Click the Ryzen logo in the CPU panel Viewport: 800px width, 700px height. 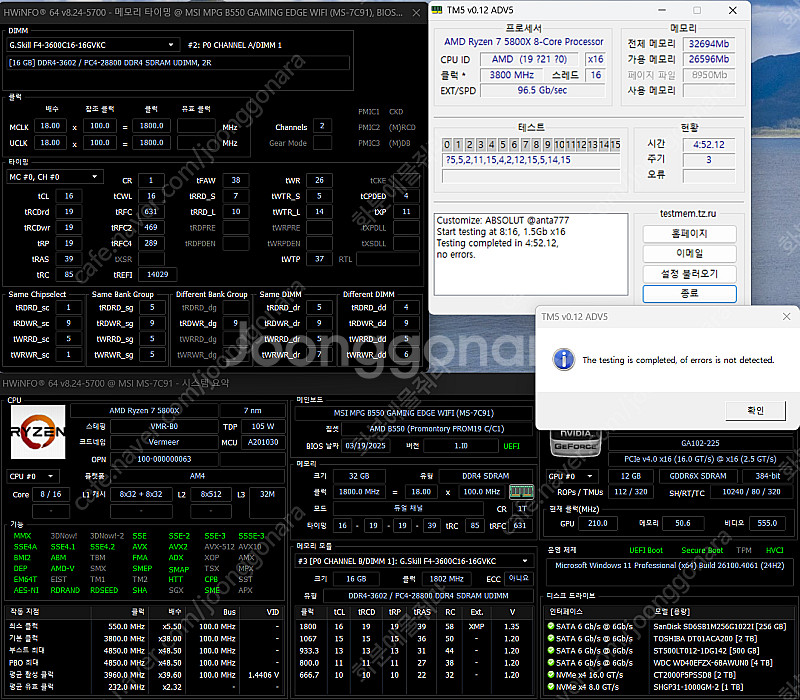point(38,432)
